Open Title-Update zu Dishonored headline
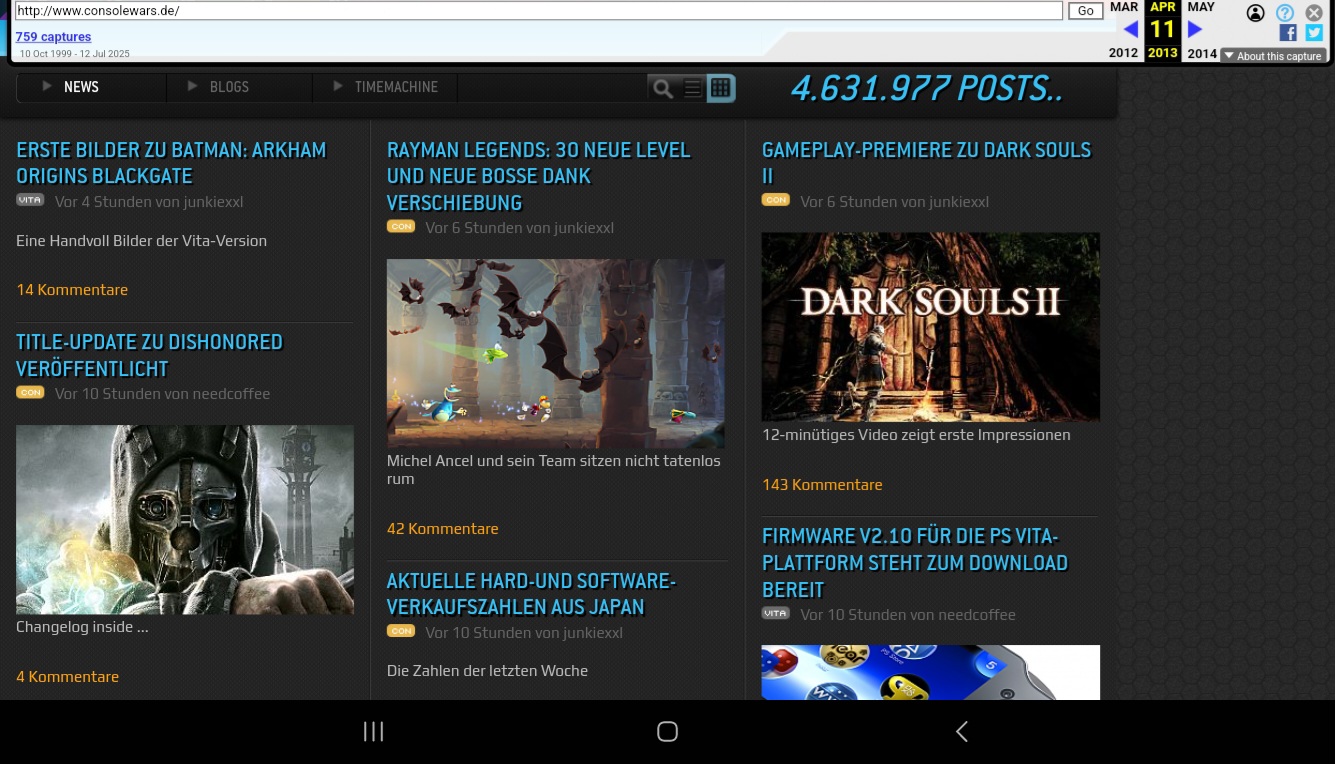This screenshot has width=1335, height=764. click(x=149, y=355)
